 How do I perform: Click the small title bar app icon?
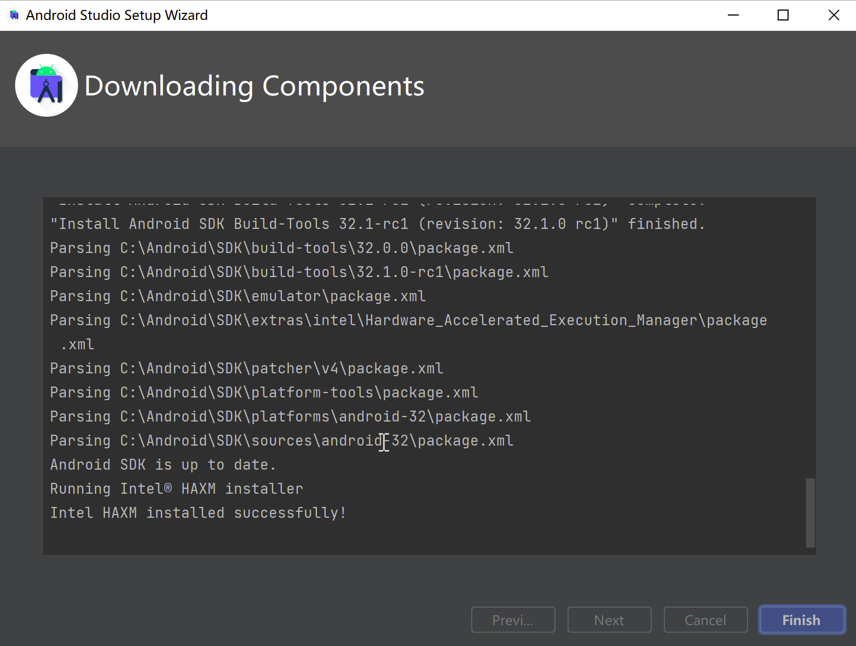click(x=14, y=15)
